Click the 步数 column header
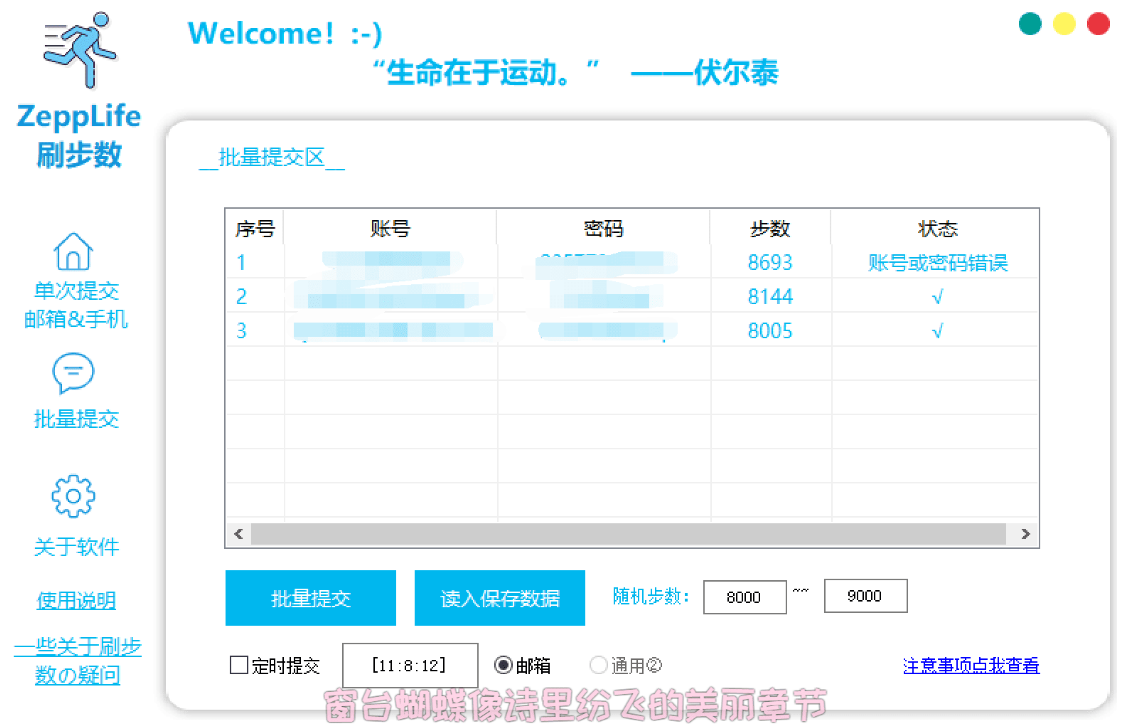1125x727 pixels. pyautogui.click(x=771, y=228)
